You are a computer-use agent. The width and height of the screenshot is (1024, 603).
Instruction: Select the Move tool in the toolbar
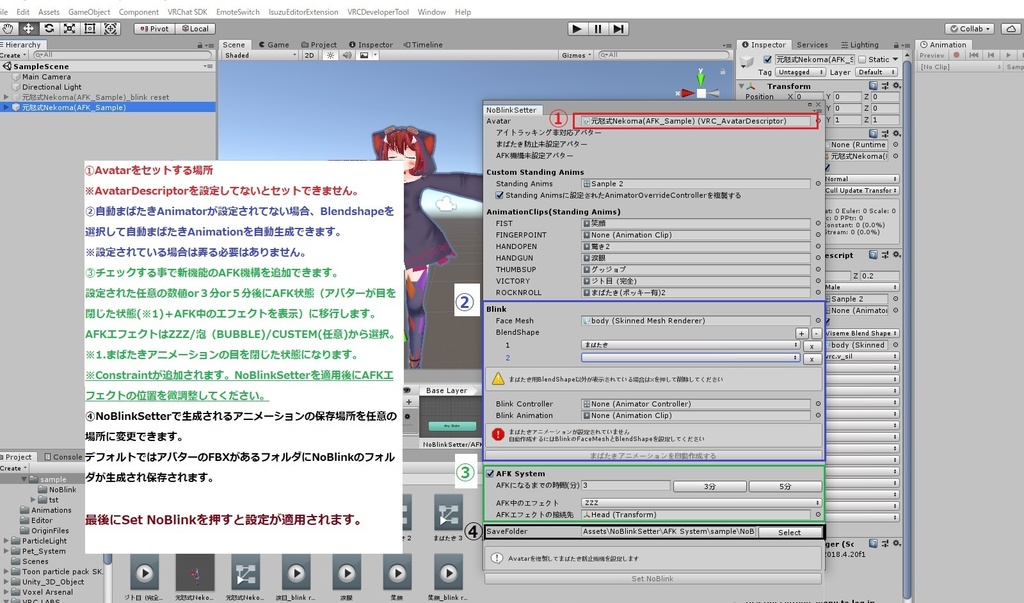point(29,29)
